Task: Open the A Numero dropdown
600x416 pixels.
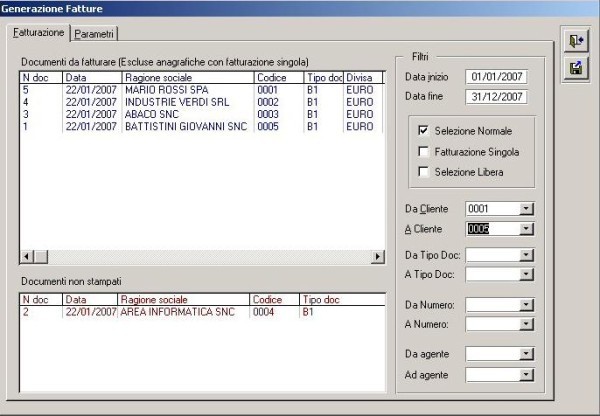Action: click(x=526, y=324)
